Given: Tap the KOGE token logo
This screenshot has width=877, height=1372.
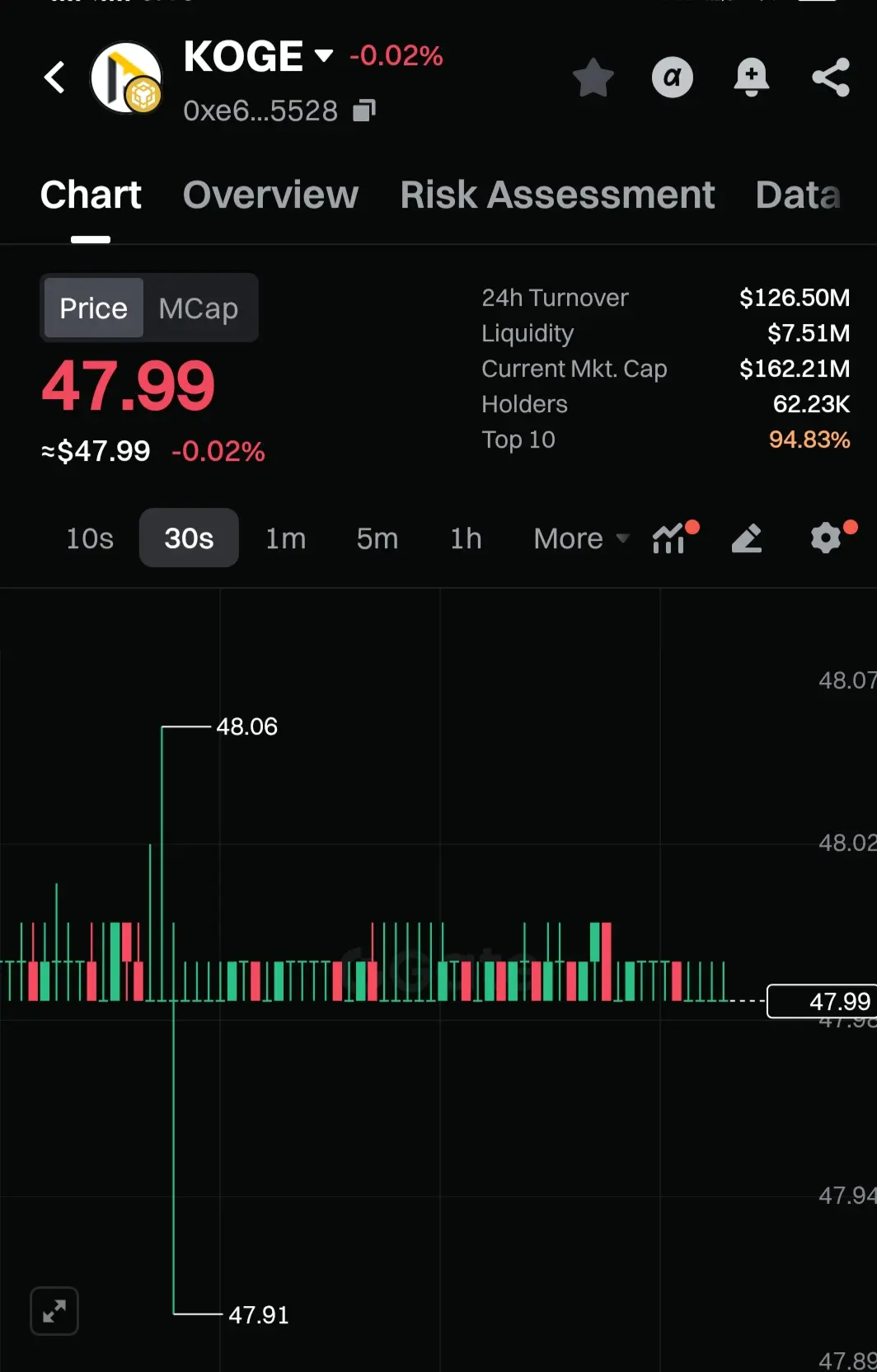Looking at the screenshot, I should click(126, 78).
